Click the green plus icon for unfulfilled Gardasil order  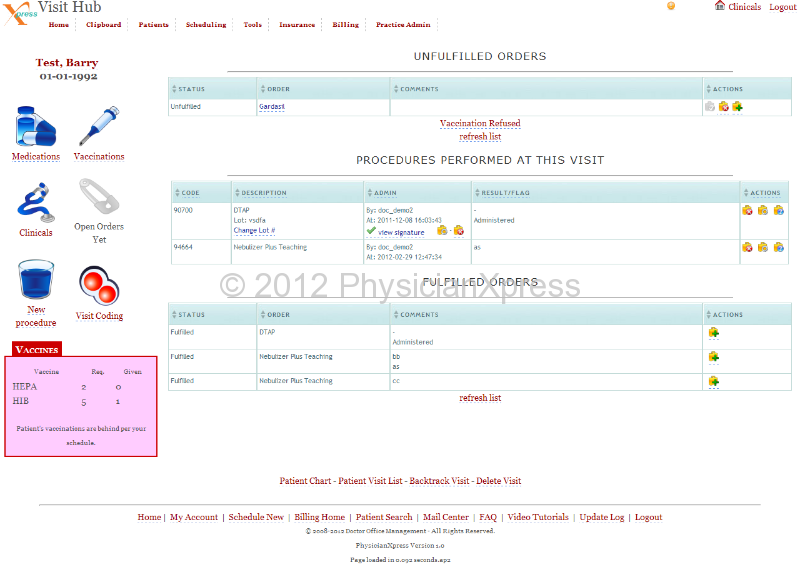click(738, 107)
